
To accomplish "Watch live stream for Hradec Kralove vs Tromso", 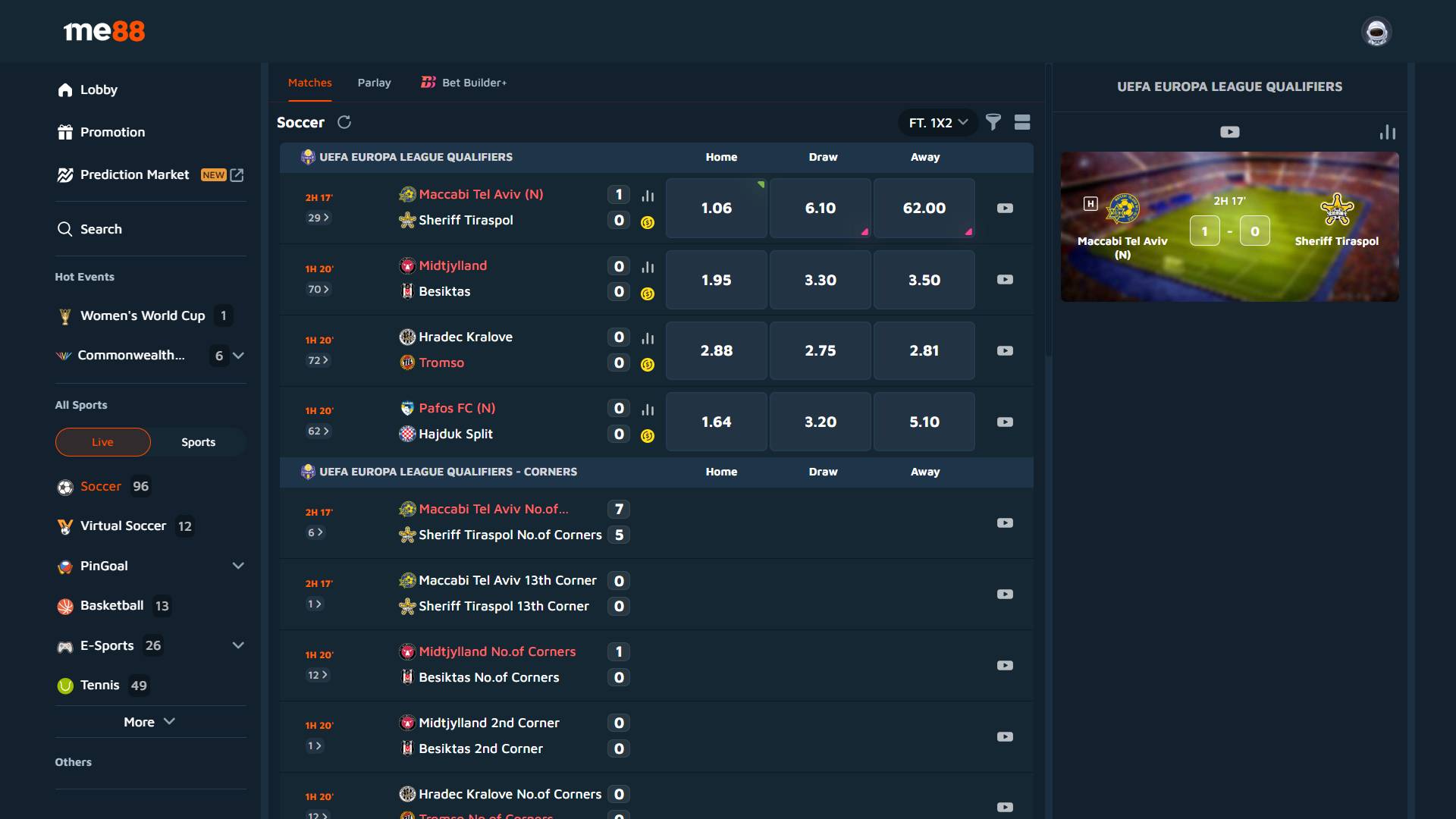I will point(1005,350).
